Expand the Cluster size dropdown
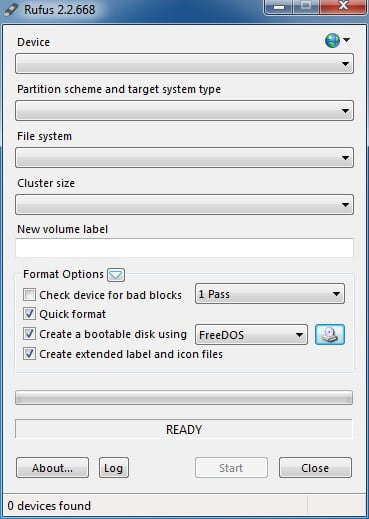Screen dimensions: 369x519 [184, 204]
